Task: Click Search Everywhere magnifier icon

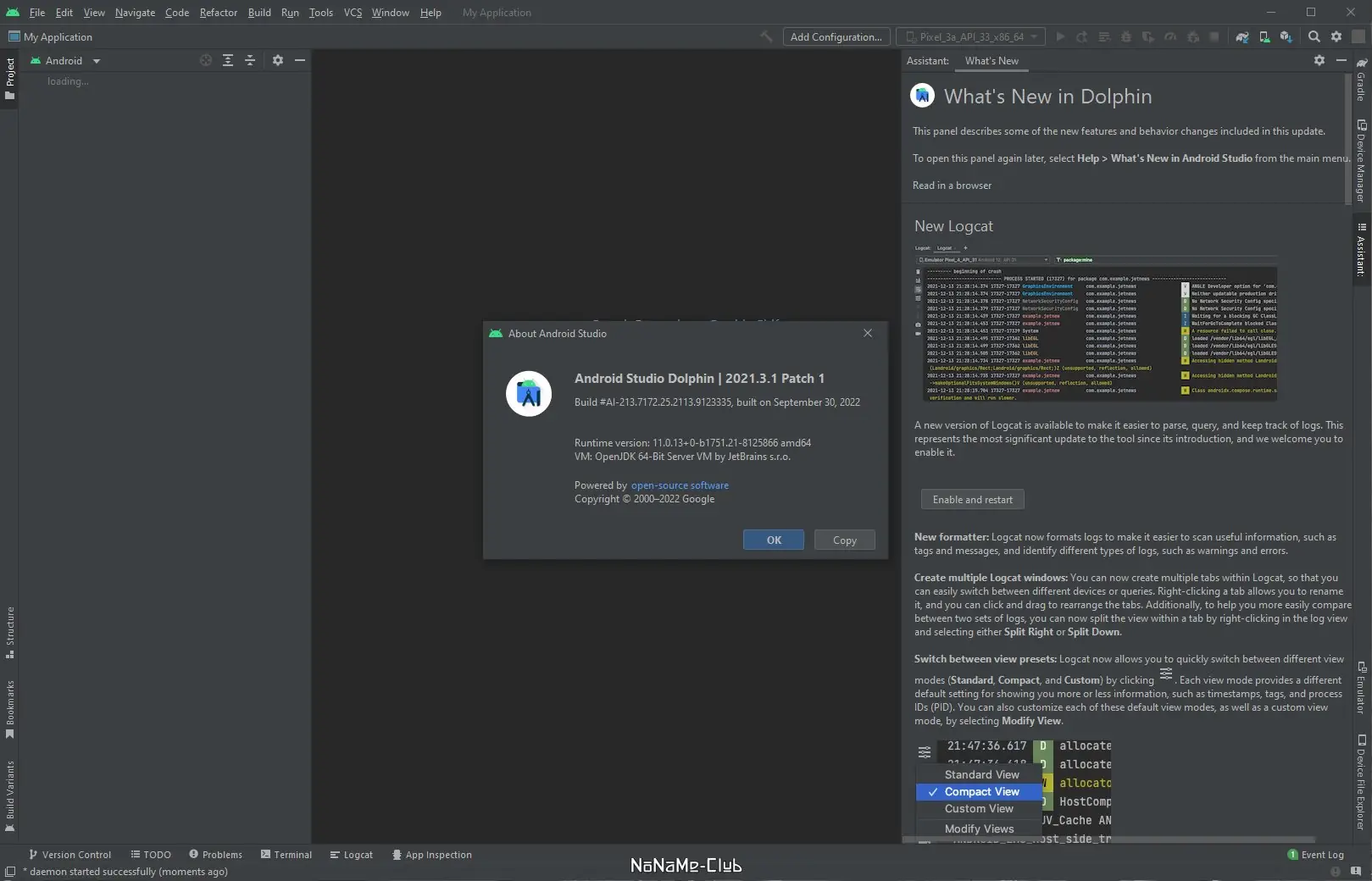Action: click(1314, 37)
